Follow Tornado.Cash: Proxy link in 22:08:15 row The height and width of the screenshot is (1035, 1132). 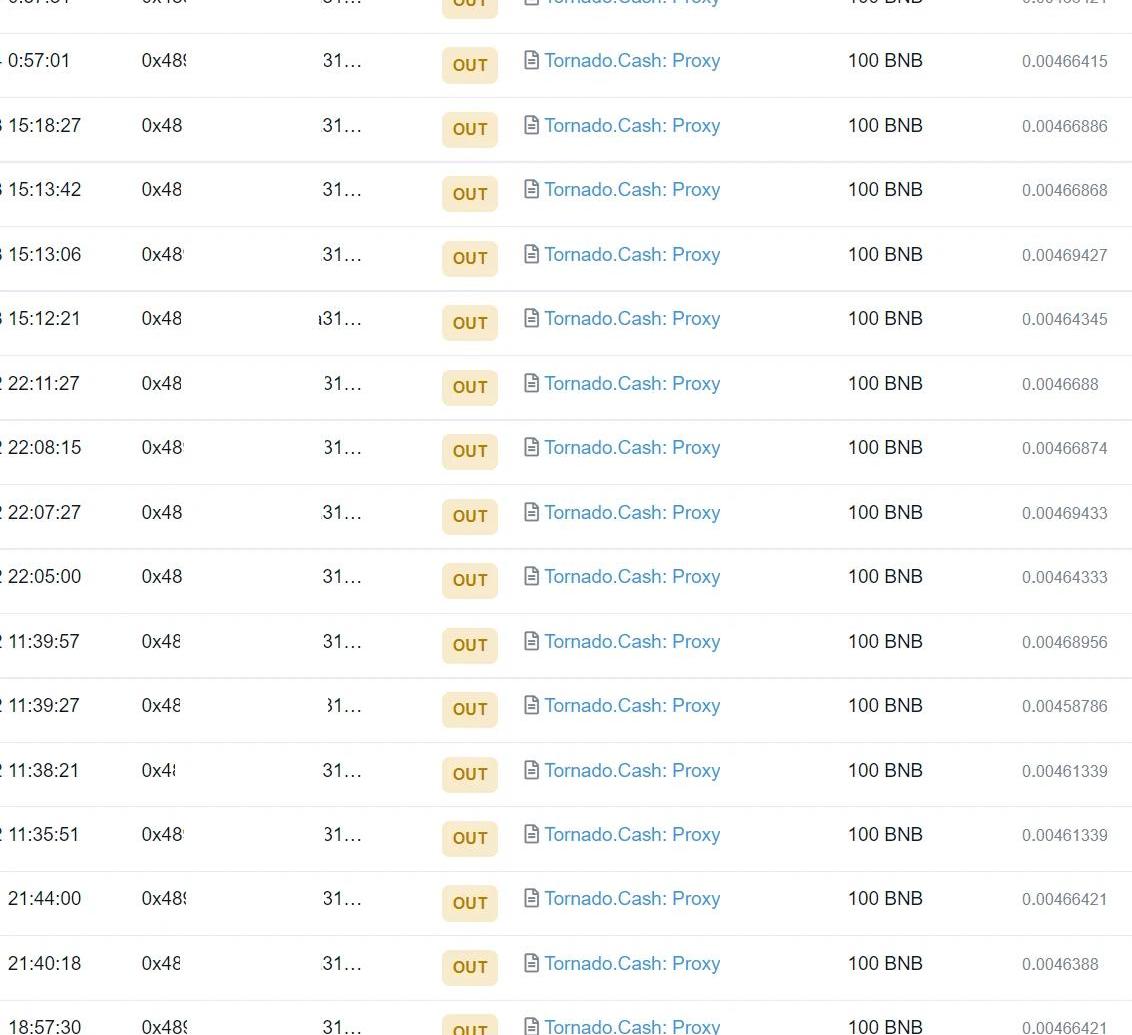tap(632, 448)
